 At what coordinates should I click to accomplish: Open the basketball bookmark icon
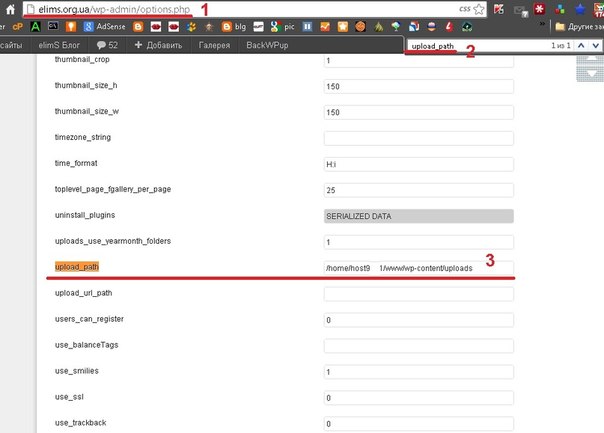360,27
